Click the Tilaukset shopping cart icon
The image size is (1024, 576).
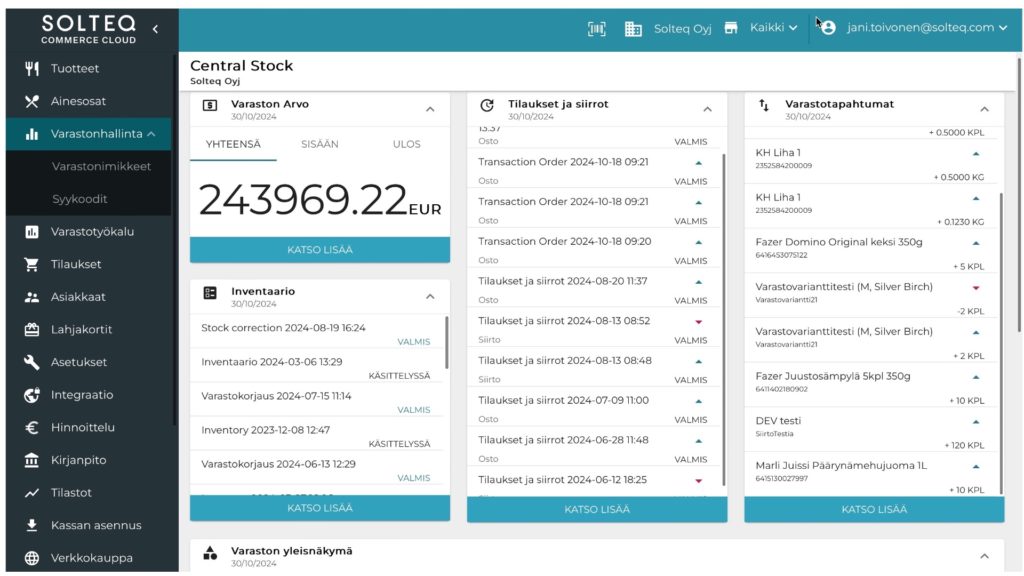(31, 264)
